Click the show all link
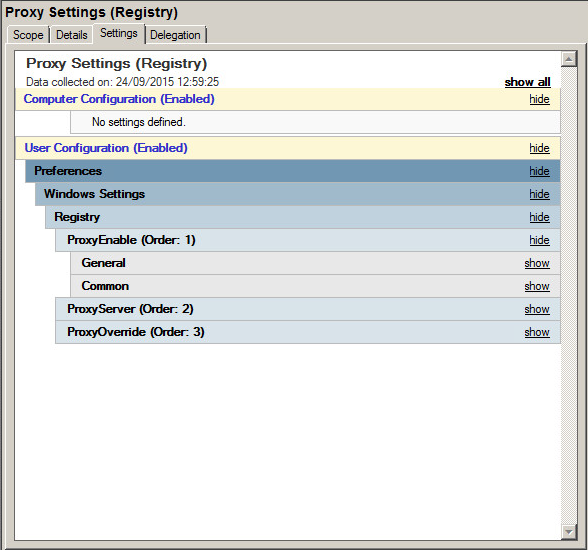This screenshot has height=550, width=588. pos(527,82)
